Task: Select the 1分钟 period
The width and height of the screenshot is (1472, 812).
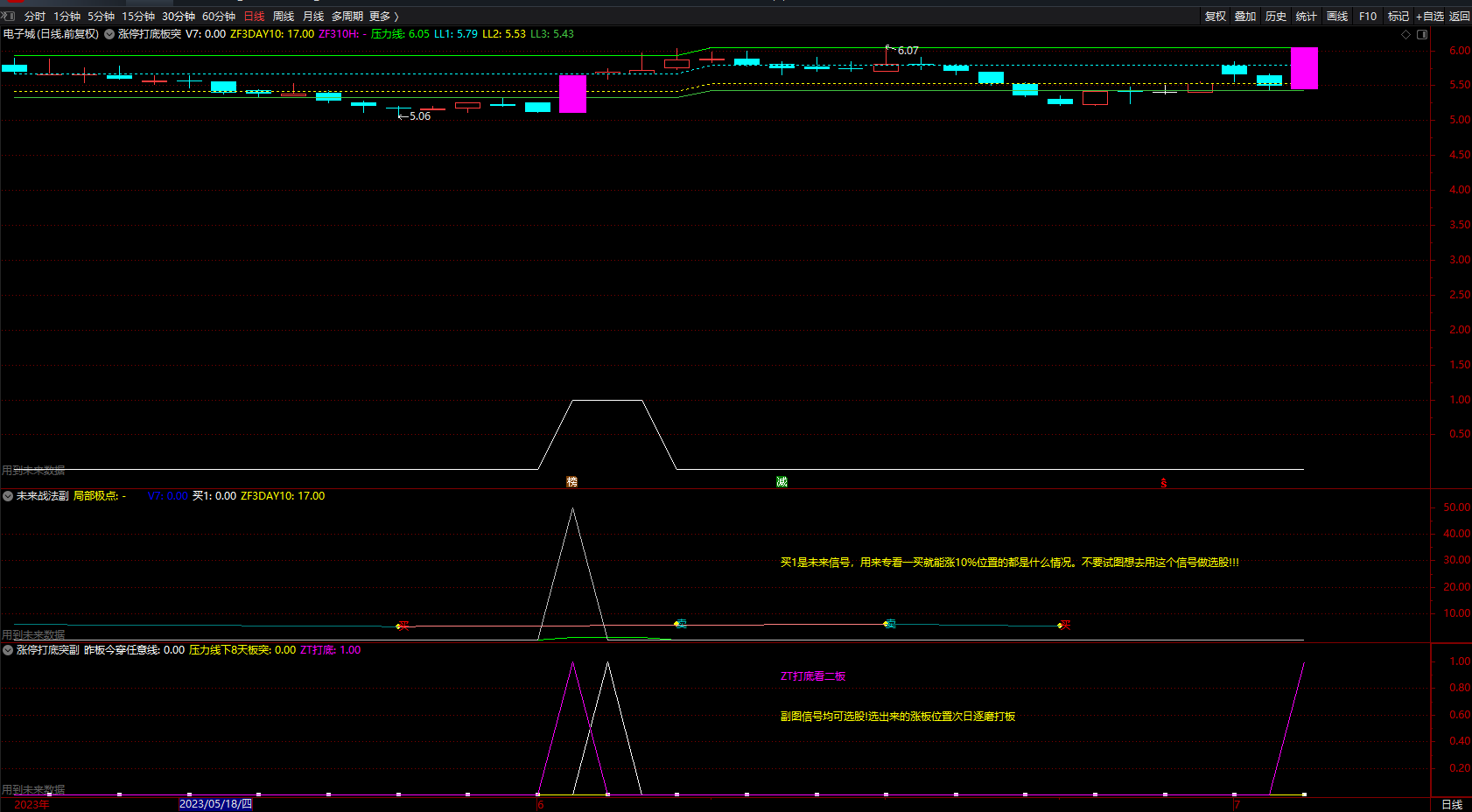Action: coord(67,17)
